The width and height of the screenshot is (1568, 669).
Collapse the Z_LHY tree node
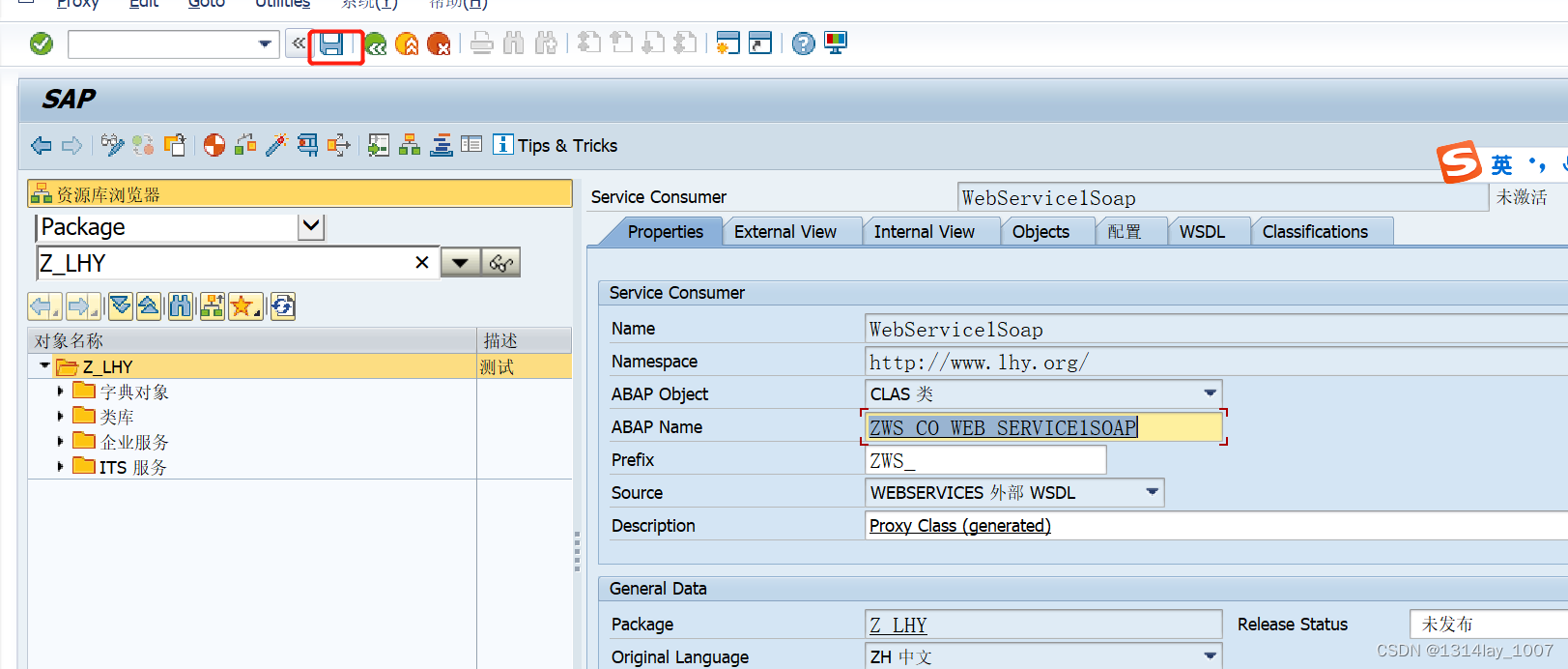pos(44,366)
